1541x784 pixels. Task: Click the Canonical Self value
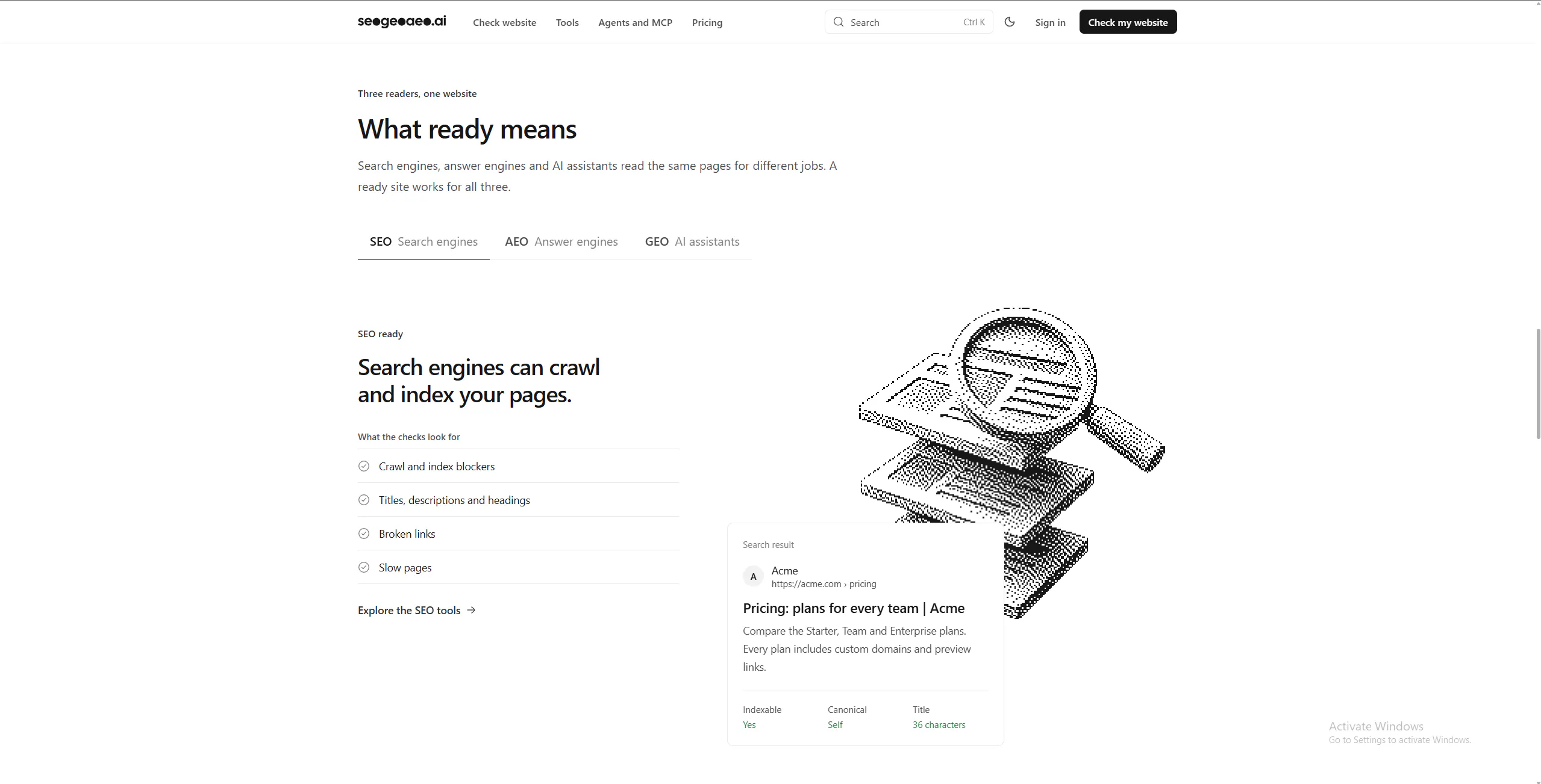tap(835, 724)
